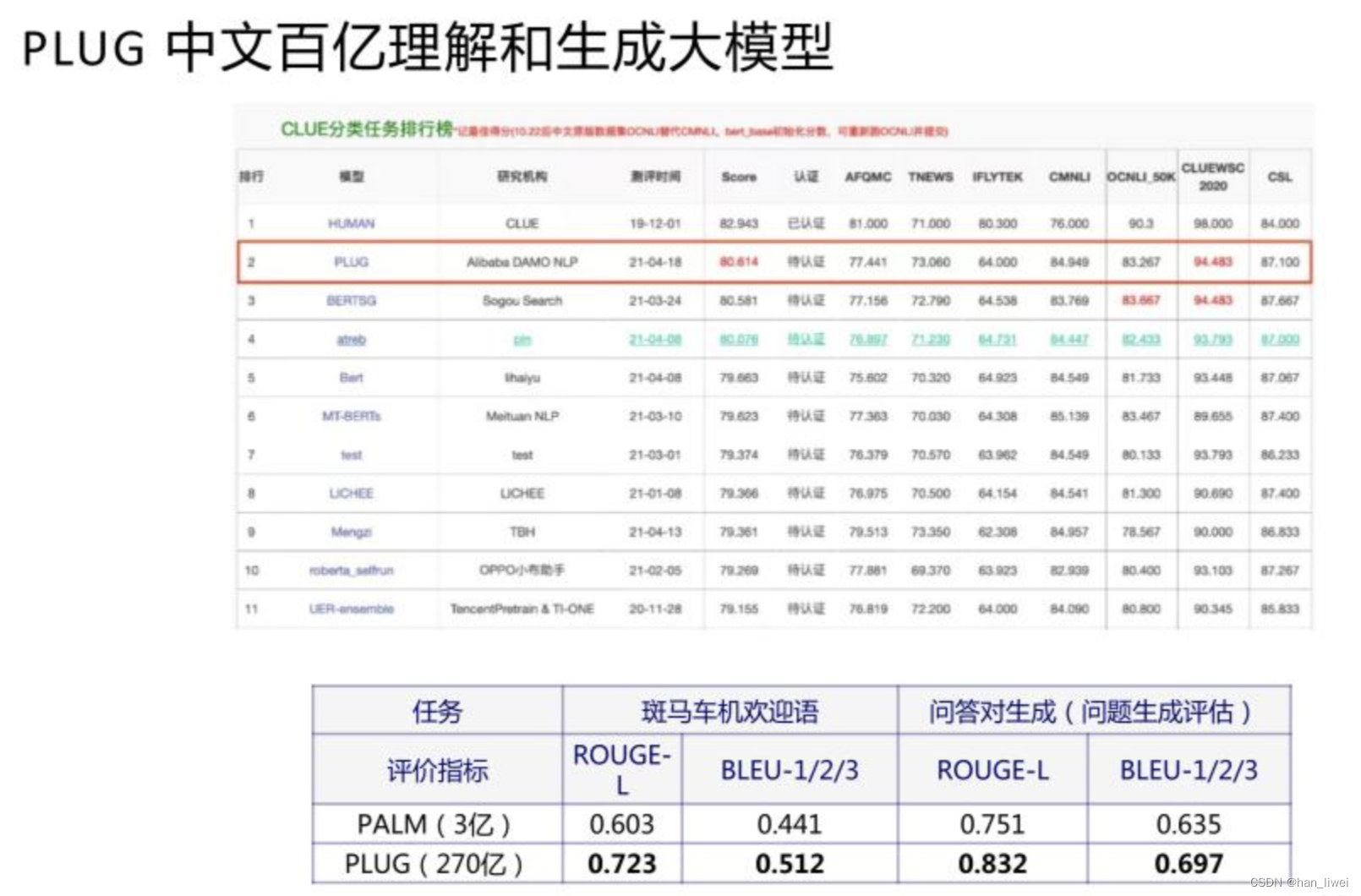The image size is (1361, 896).
Task: Click the test model link
Action: point(352,455)
